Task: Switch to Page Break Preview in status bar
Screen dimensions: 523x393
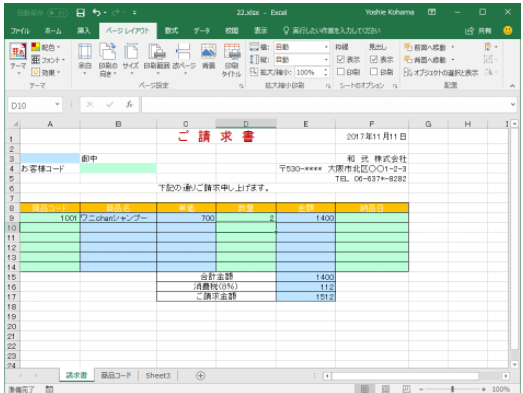Action: pos(406,389)
